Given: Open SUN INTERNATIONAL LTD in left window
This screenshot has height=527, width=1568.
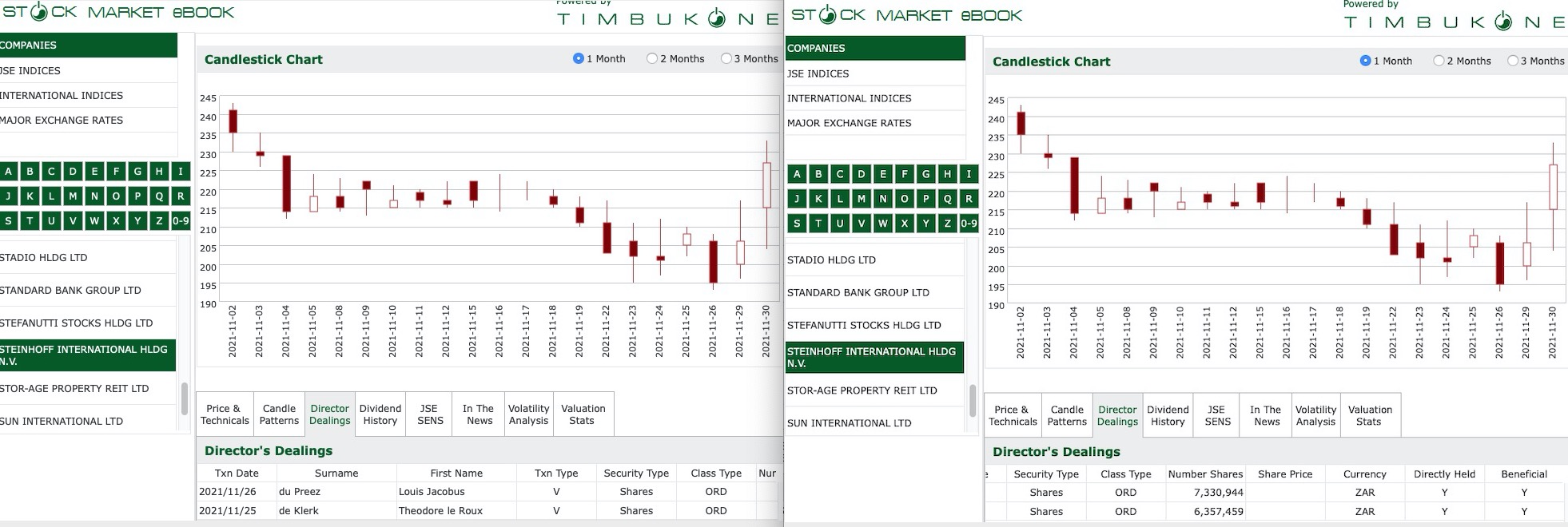Looking at the screenshot, I should point(62,421).
